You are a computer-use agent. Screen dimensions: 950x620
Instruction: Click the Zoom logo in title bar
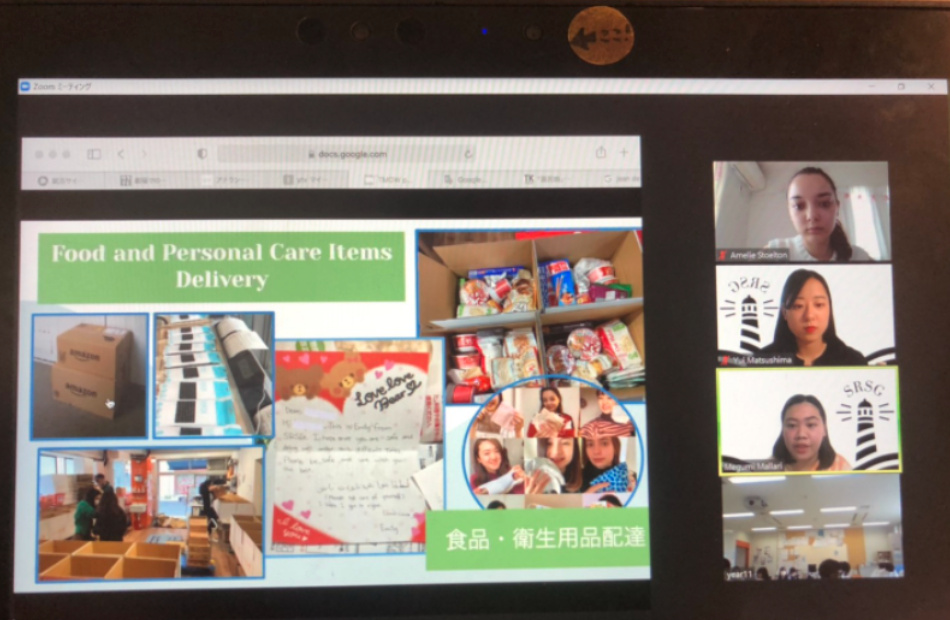click(26, 87)
